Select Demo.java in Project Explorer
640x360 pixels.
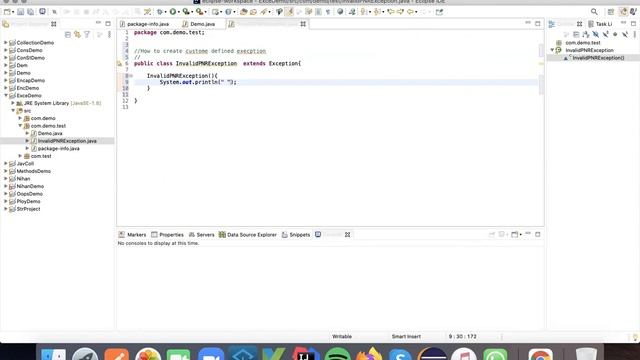pyautogui.click(x=50, y=133)
